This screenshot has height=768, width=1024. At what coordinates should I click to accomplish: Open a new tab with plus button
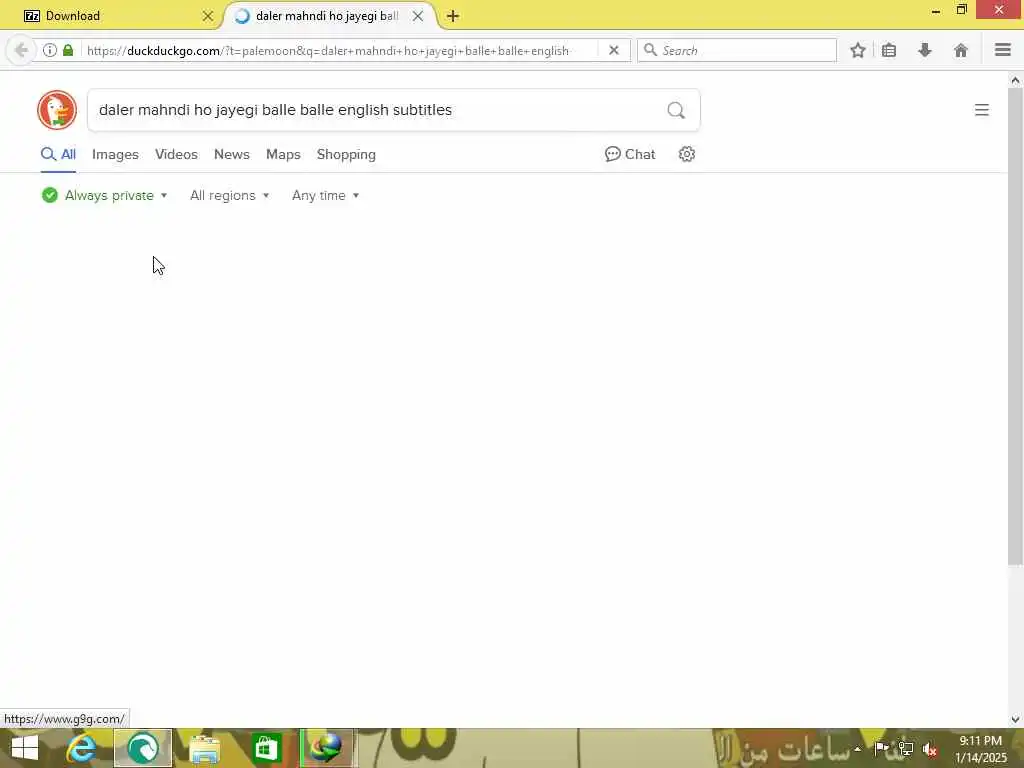pos(453,16)
